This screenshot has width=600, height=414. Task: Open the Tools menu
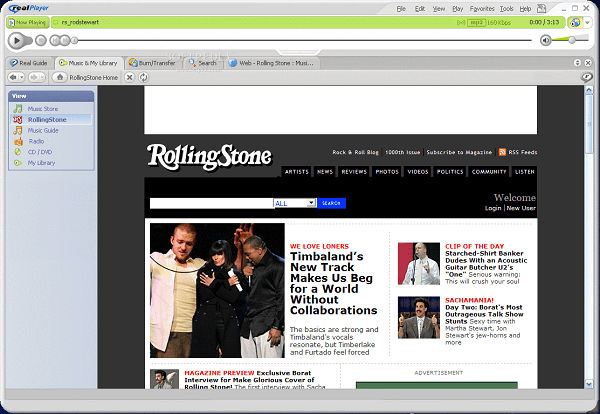(506, 8)
